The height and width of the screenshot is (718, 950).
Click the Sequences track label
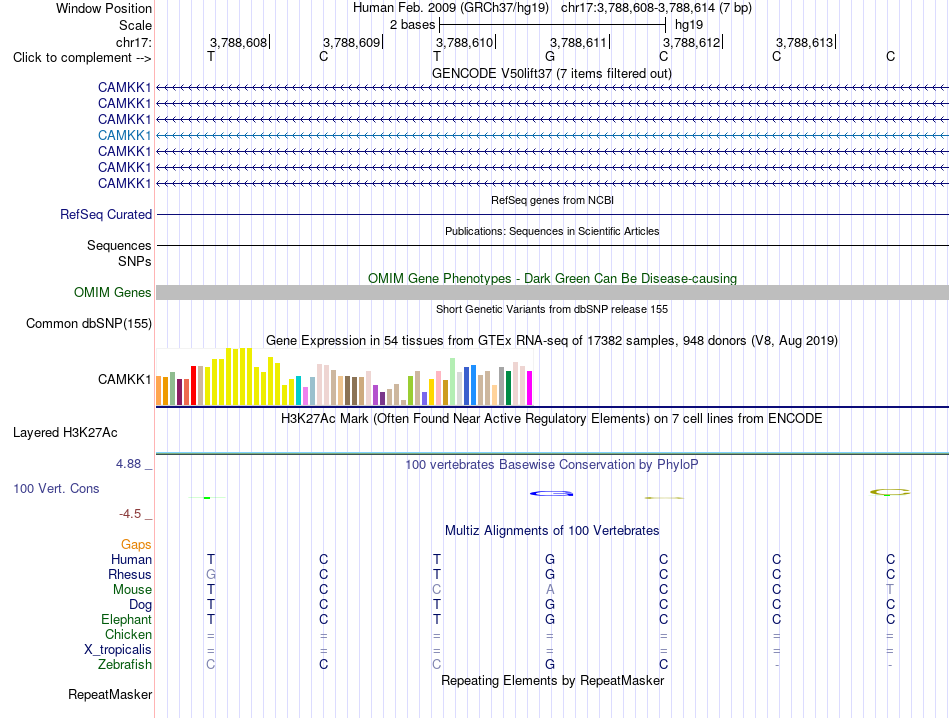pyautogui.click(x=119, y=245)
